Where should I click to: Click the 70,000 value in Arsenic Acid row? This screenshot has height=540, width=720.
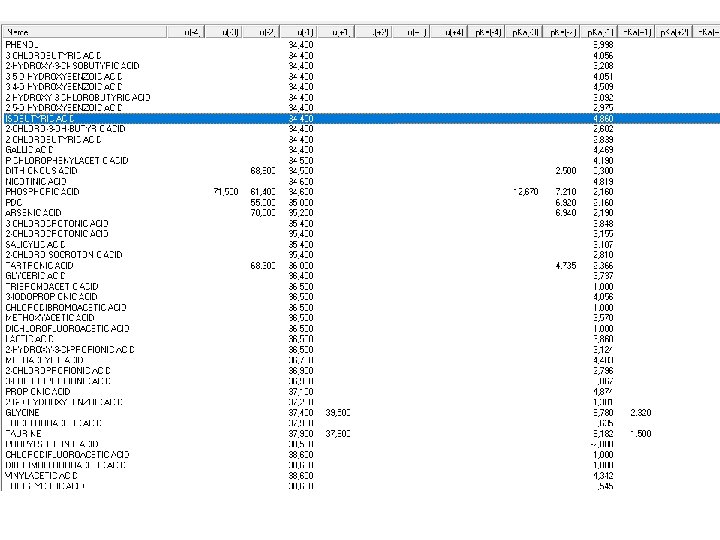coord(263,213)
